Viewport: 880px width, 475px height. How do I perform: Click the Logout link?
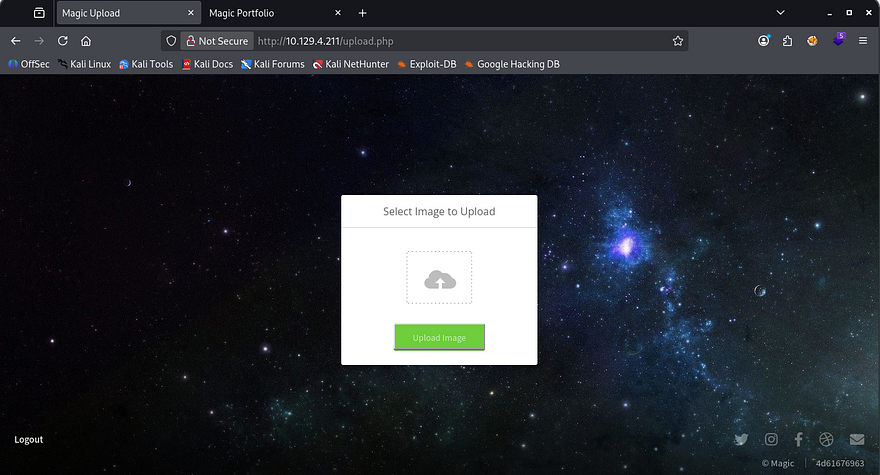click(29, 440)
